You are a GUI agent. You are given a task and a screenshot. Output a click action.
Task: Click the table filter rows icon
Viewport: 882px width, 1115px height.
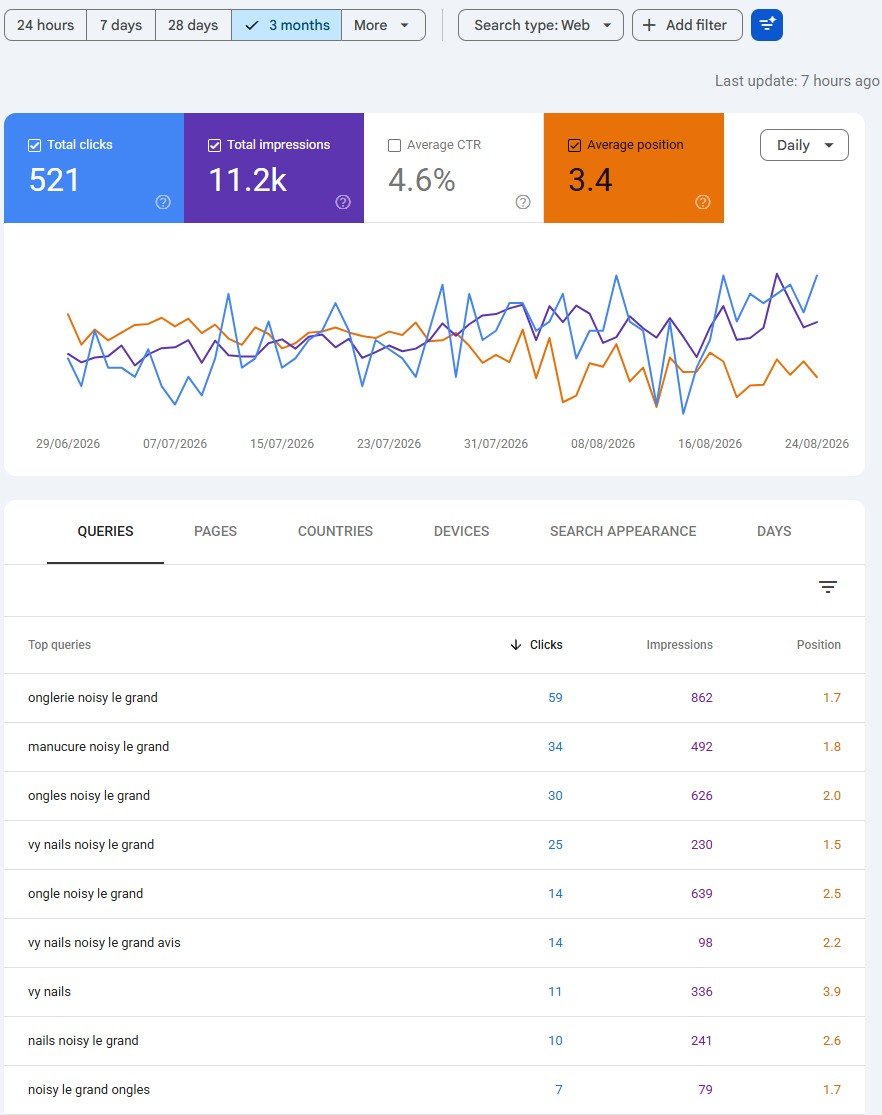point(827,587)
